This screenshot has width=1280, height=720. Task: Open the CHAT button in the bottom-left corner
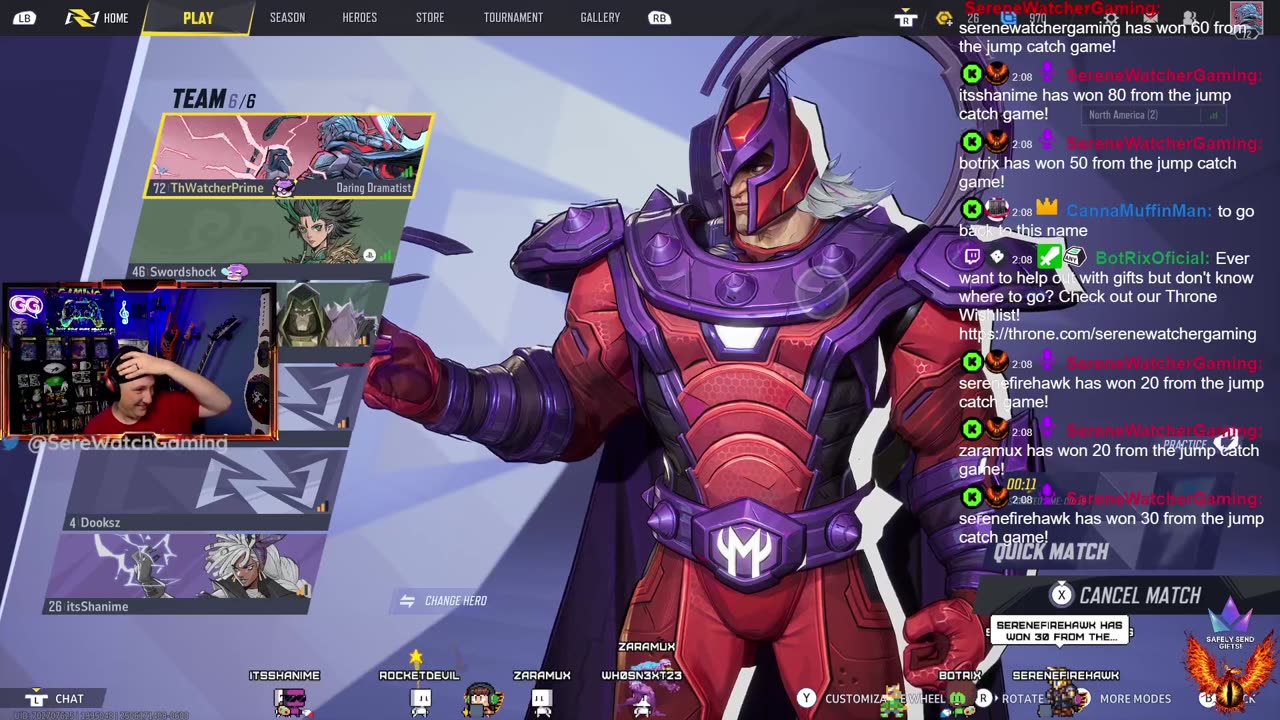[55, 698]
